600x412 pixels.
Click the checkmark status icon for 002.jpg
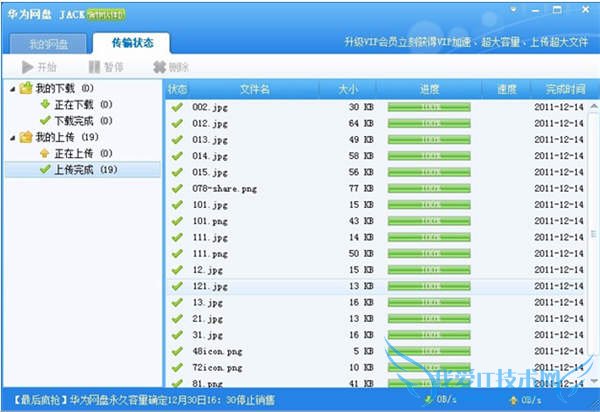(x=177, y=107)
